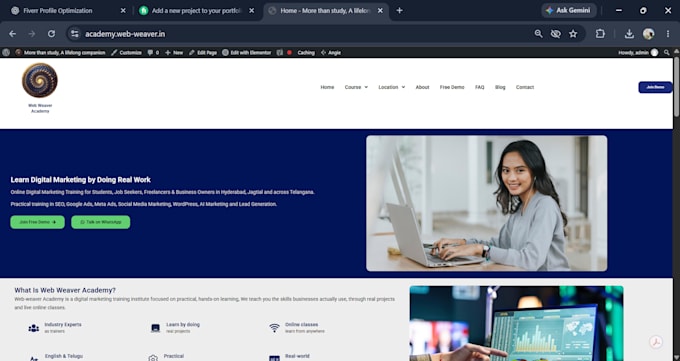Bookmark this page with the star
The width and height of the screenshot is (680, 361).
(573, 34)
